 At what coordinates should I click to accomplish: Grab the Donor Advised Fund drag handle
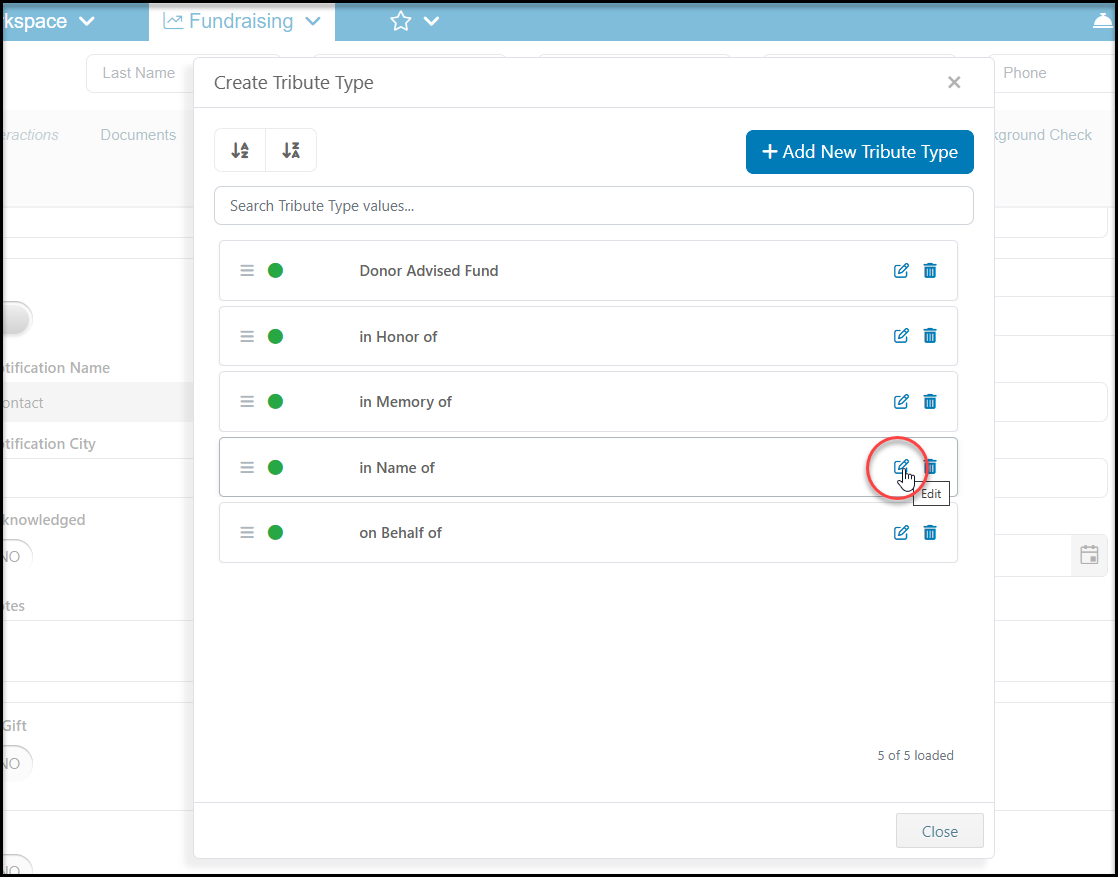point(247,270)
